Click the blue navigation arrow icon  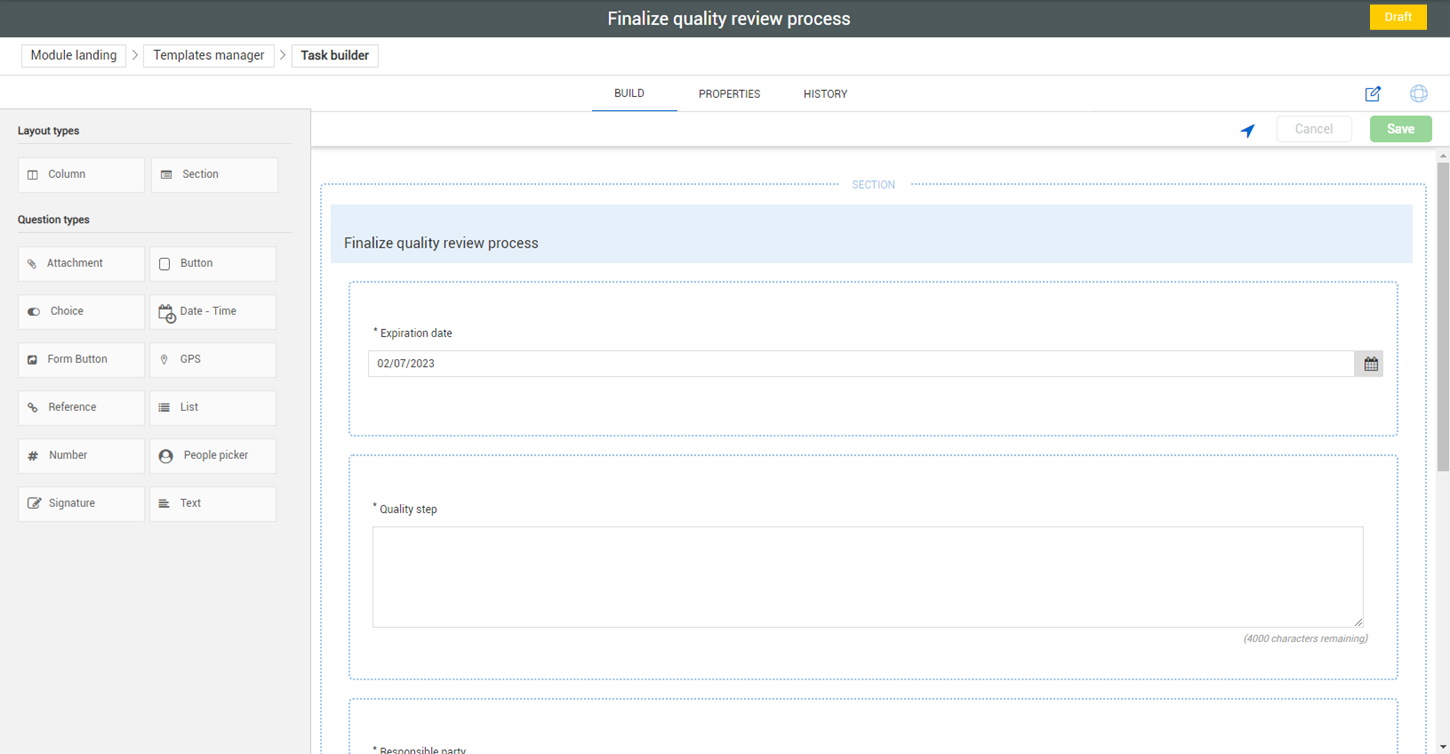point(1248,130)
